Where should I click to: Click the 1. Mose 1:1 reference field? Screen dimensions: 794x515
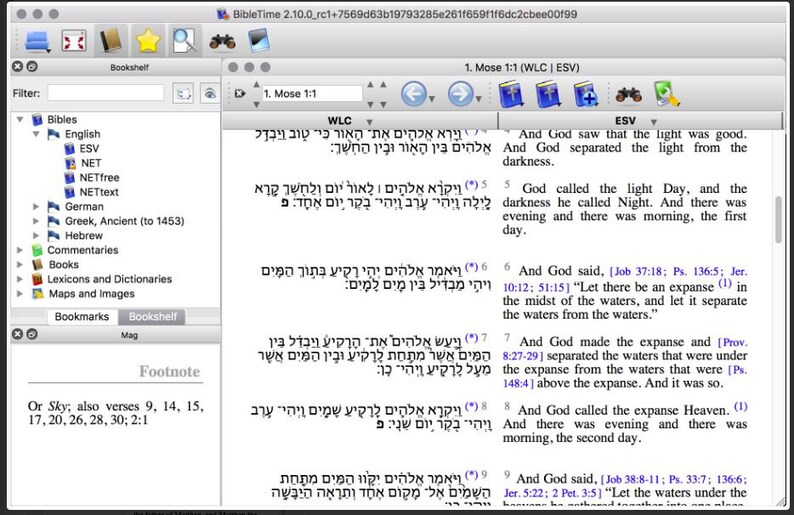[x=312, y=94]
